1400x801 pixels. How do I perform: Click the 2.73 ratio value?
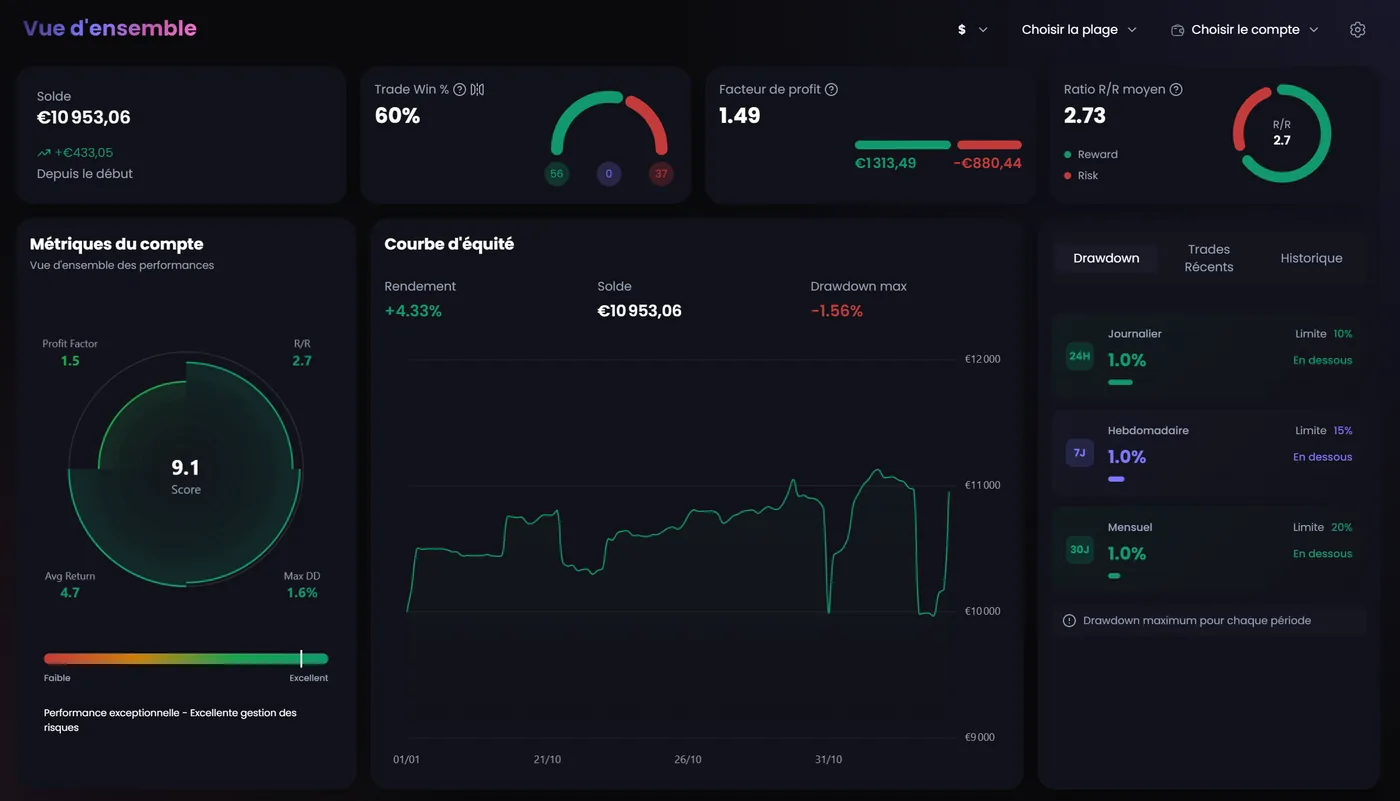click(x=1085, y=116)
